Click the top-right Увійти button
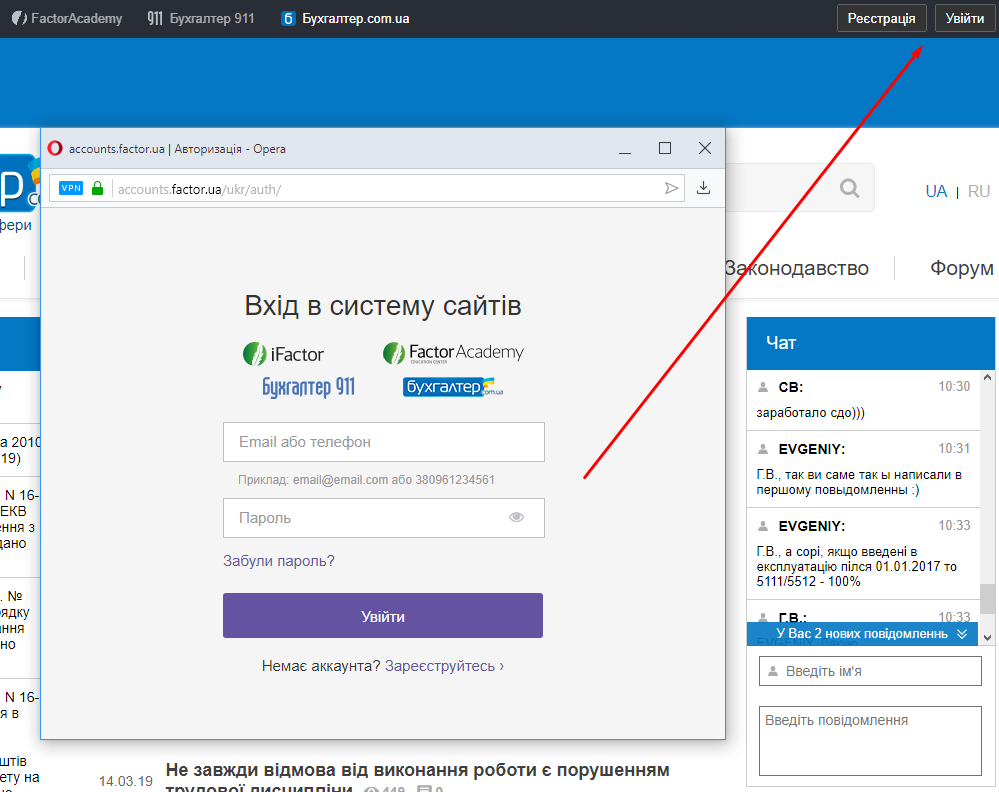The width and height of the screenshot is (999, 792). pos(965,18)
